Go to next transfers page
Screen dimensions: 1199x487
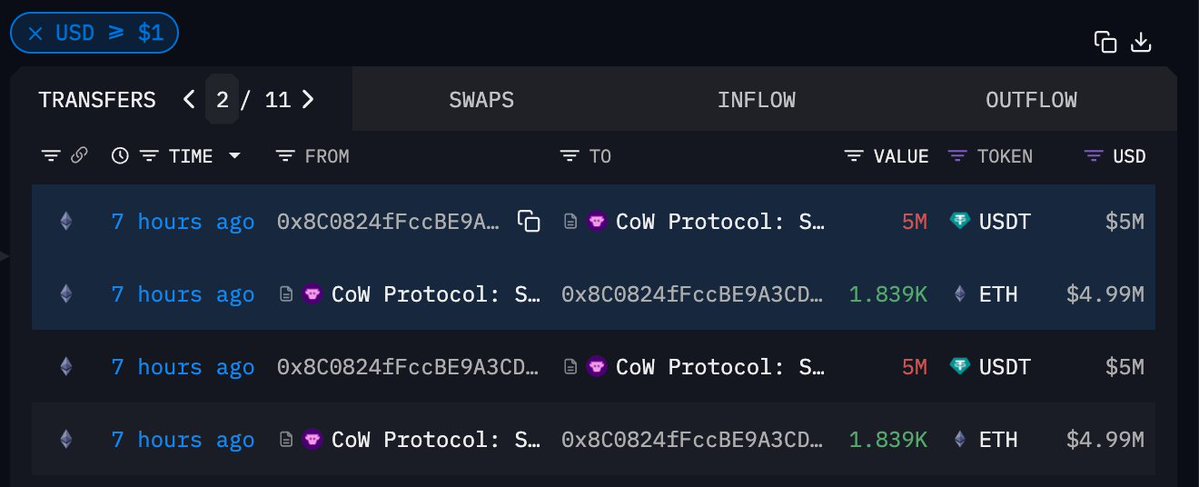(x=307, y=99)
